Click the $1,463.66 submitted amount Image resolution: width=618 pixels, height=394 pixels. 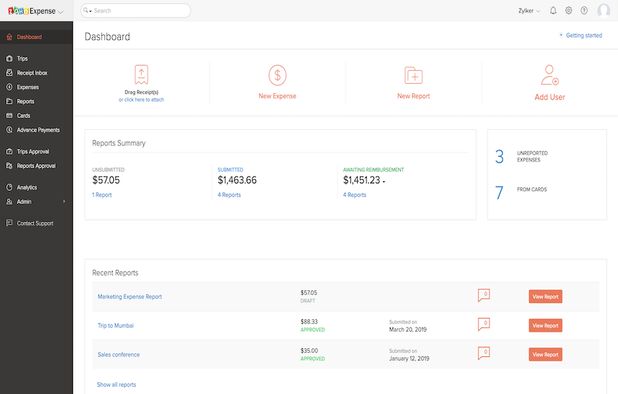click(237, 180)
